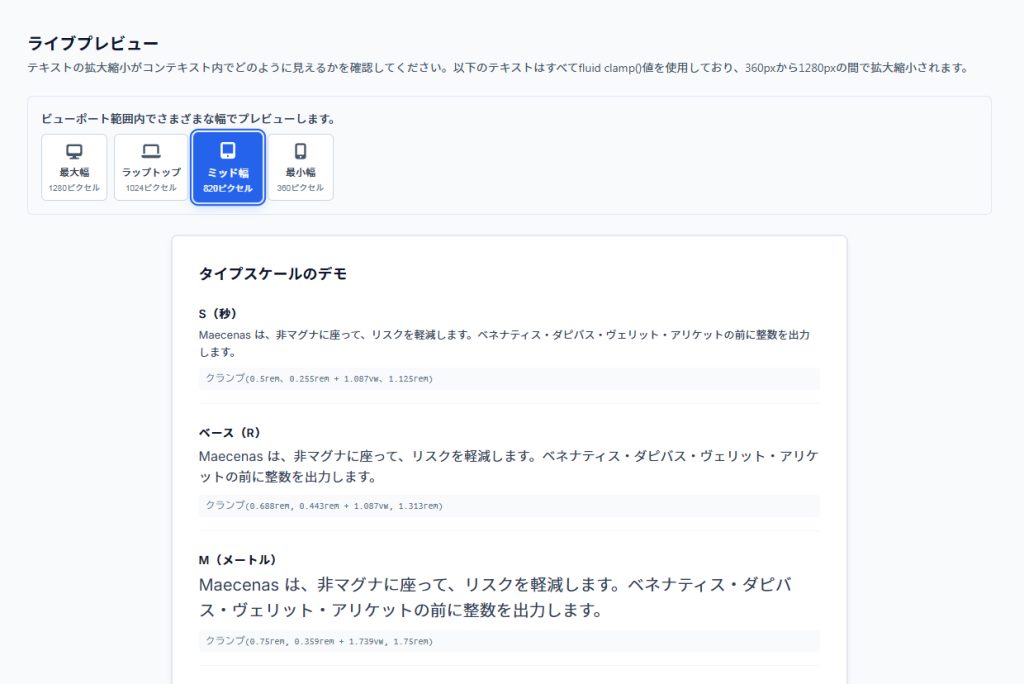Click the laptop icon for ラップトップ

[x=151, y=151]
